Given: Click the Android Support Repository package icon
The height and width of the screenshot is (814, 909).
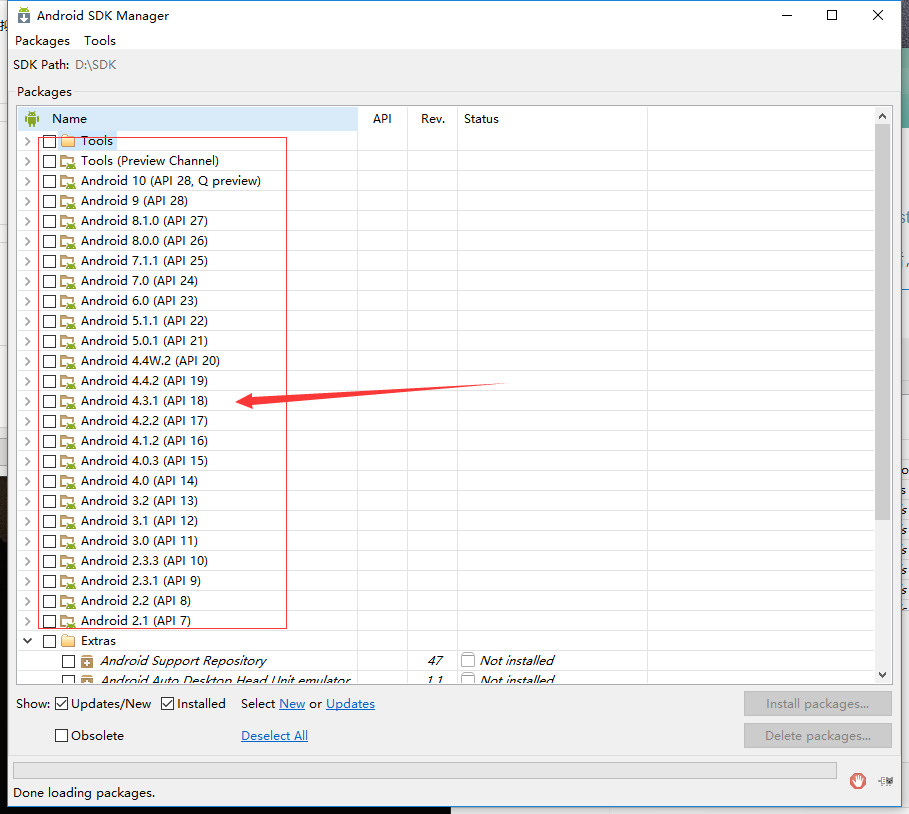Looking at the screenshot, I should [87, 661].
